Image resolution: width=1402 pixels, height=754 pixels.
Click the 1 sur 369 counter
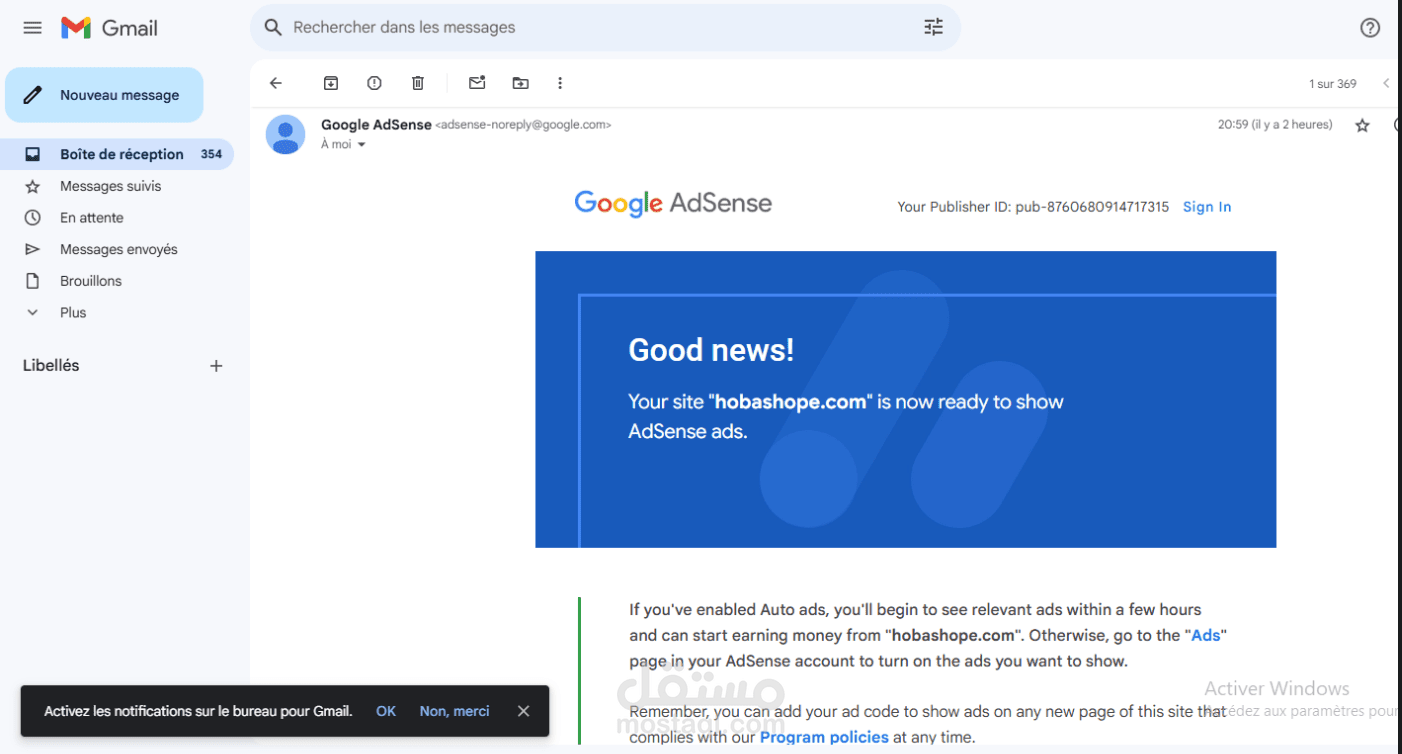click(x=1333, y=84)
